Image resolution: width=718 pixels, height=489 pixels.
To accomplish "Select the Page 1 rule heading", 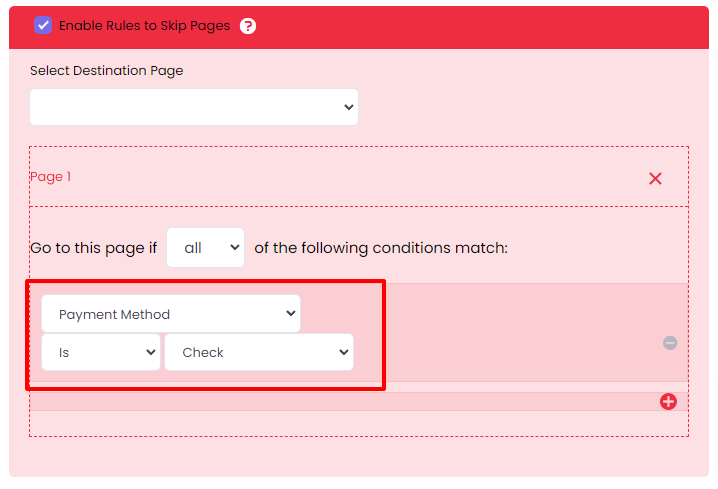I will click(51, 177).
